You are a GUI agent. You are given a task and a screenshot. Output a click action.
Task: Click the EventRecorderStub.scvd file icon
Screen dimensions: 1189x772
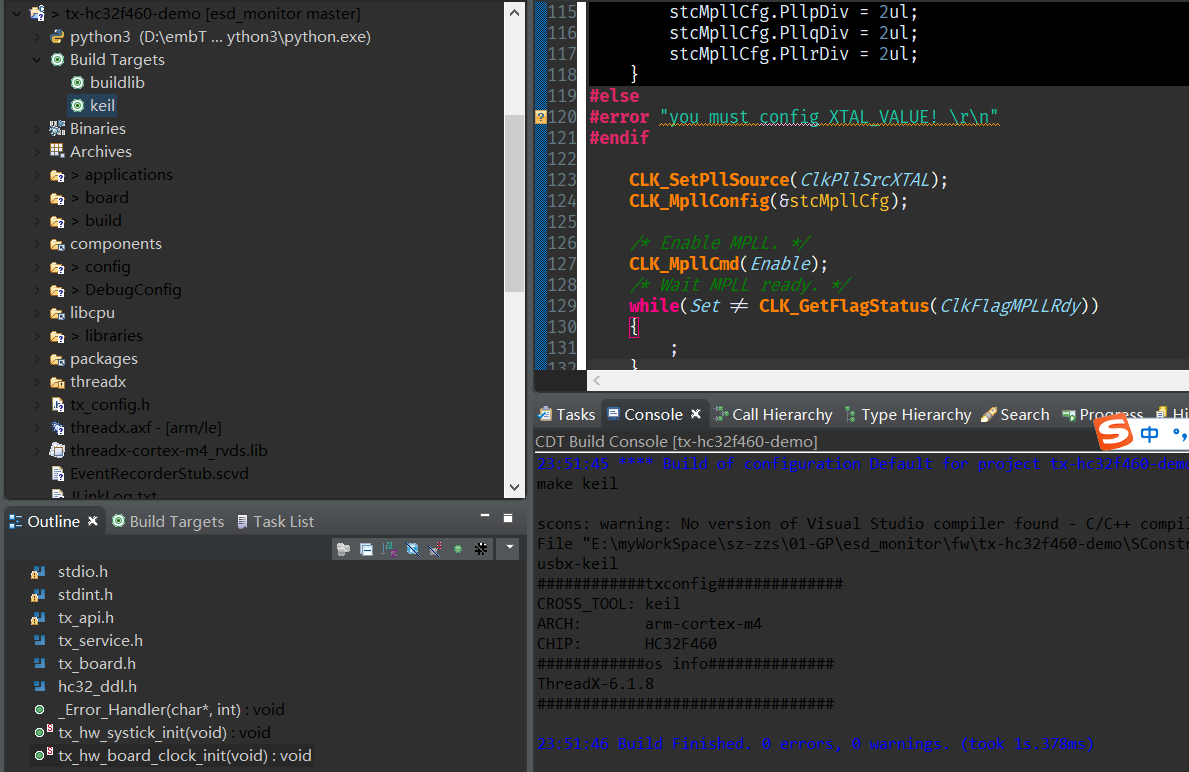(x=58, y=474)
